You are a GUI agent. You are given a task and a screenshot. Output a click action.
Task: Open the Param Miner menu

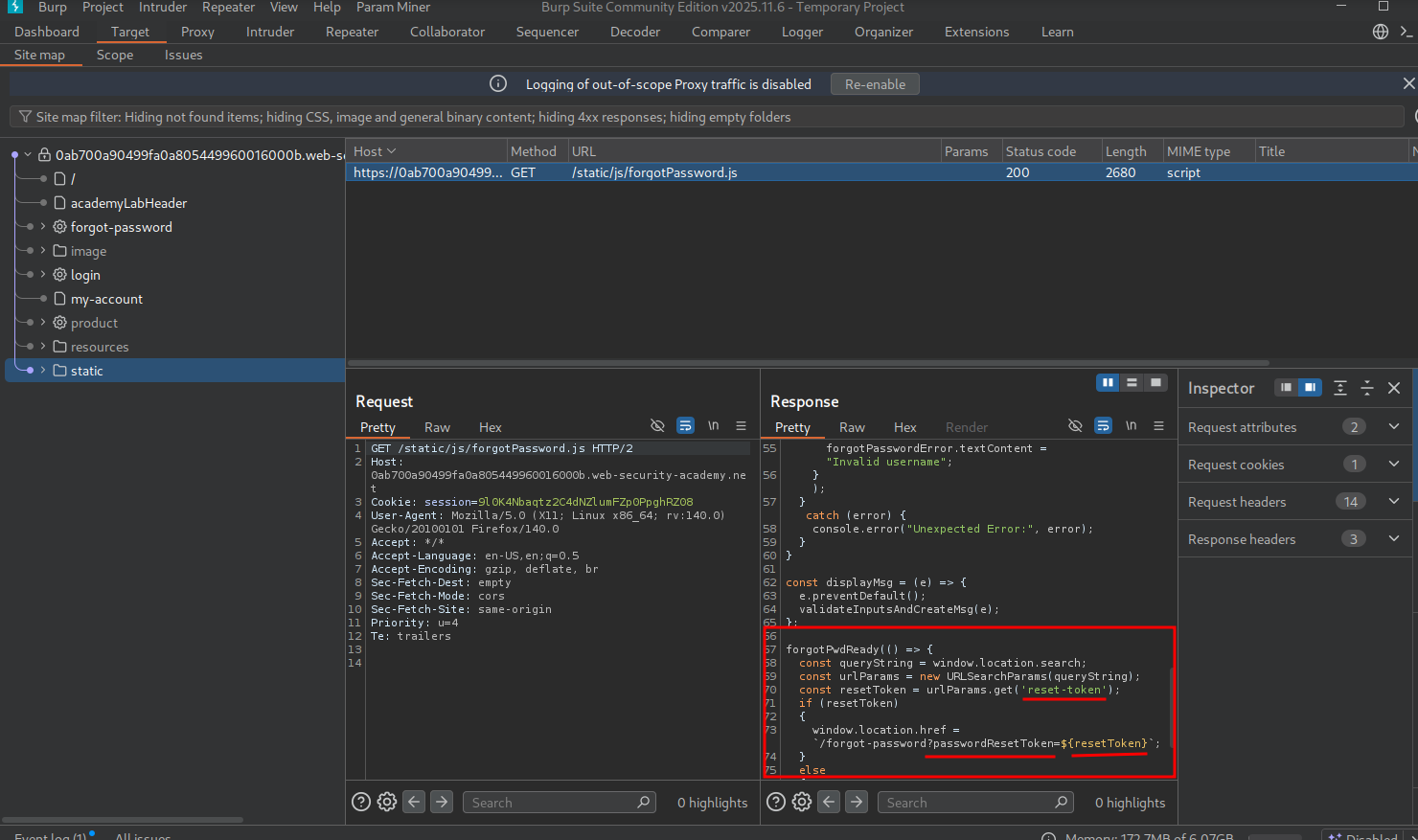pos(393,8)
